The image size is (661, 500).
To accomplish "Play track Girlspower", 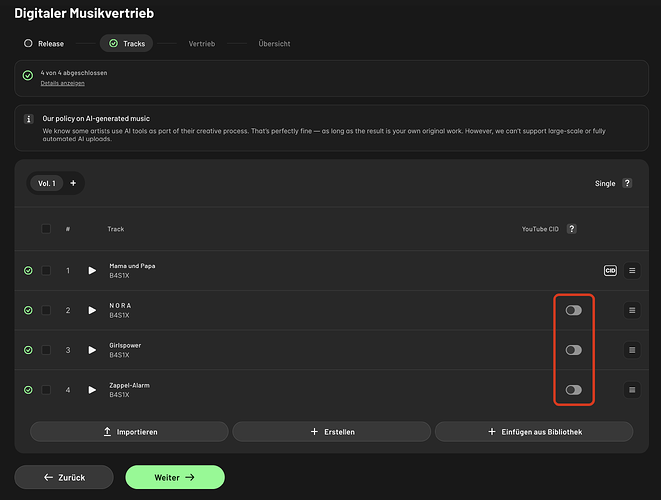I will [92, 350].
